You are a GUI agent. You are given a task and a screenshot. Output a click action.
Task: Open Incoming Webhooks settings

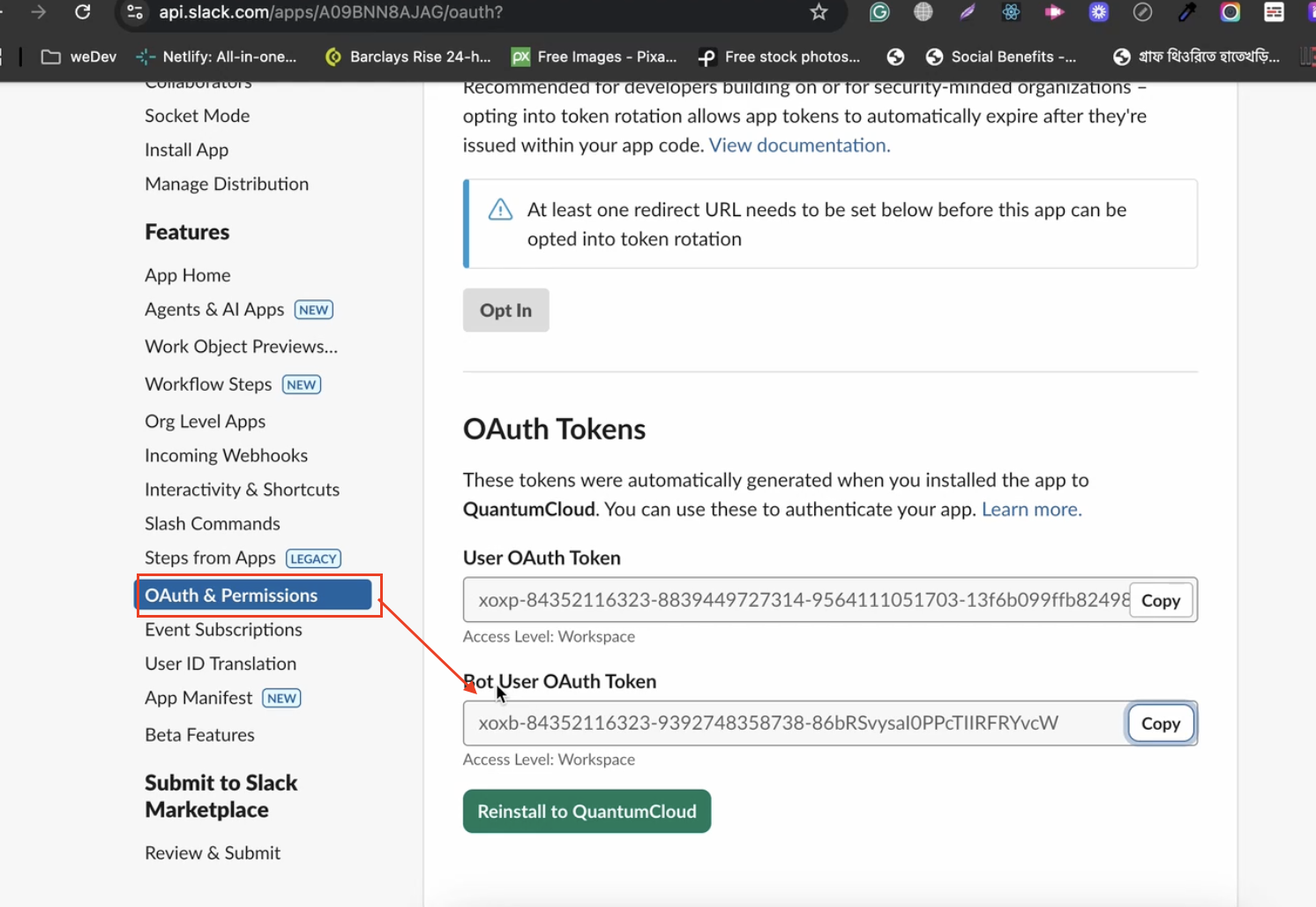pos(226,456)
